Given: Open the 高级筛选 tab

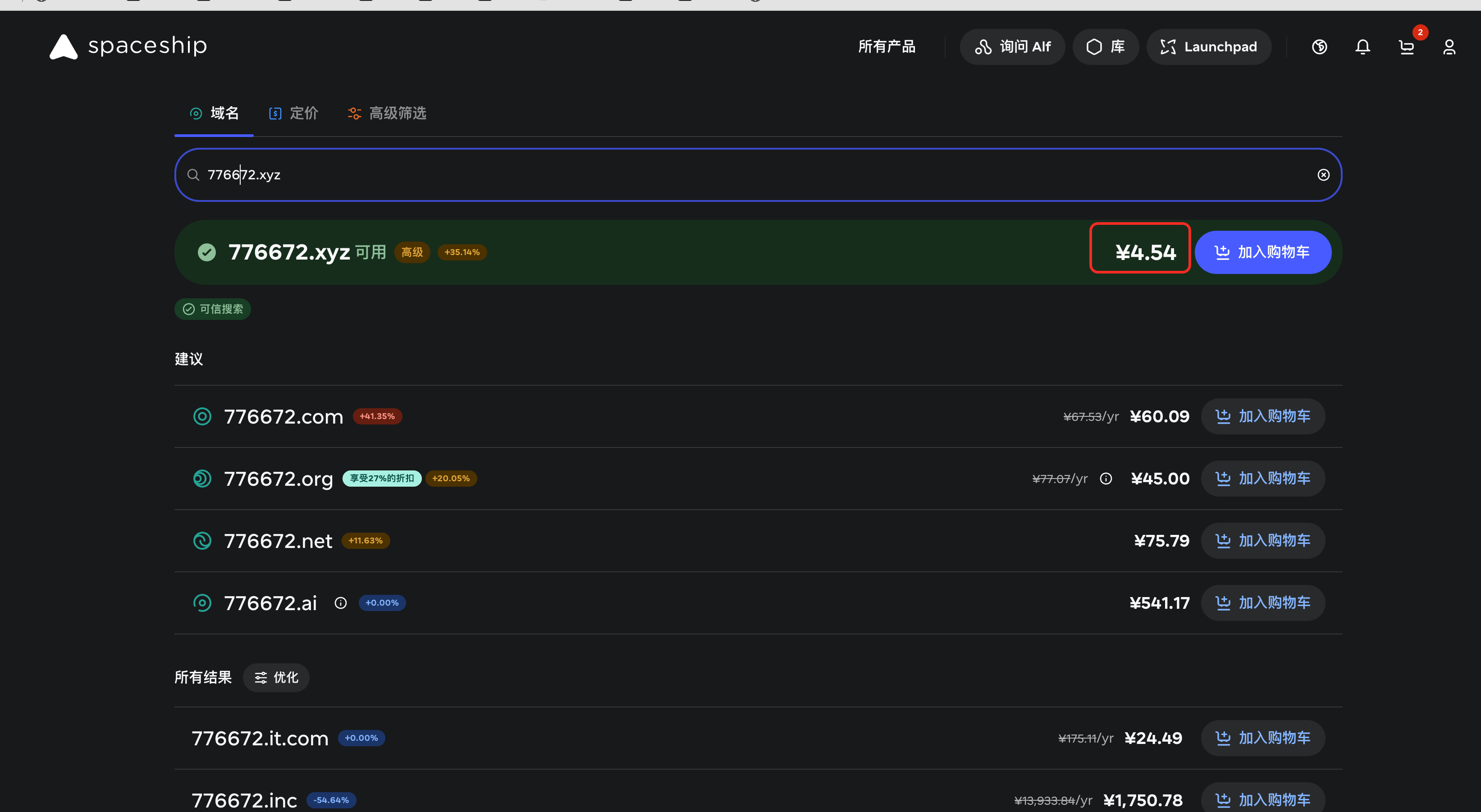Looking at the screenshot, I should point(387,113).
